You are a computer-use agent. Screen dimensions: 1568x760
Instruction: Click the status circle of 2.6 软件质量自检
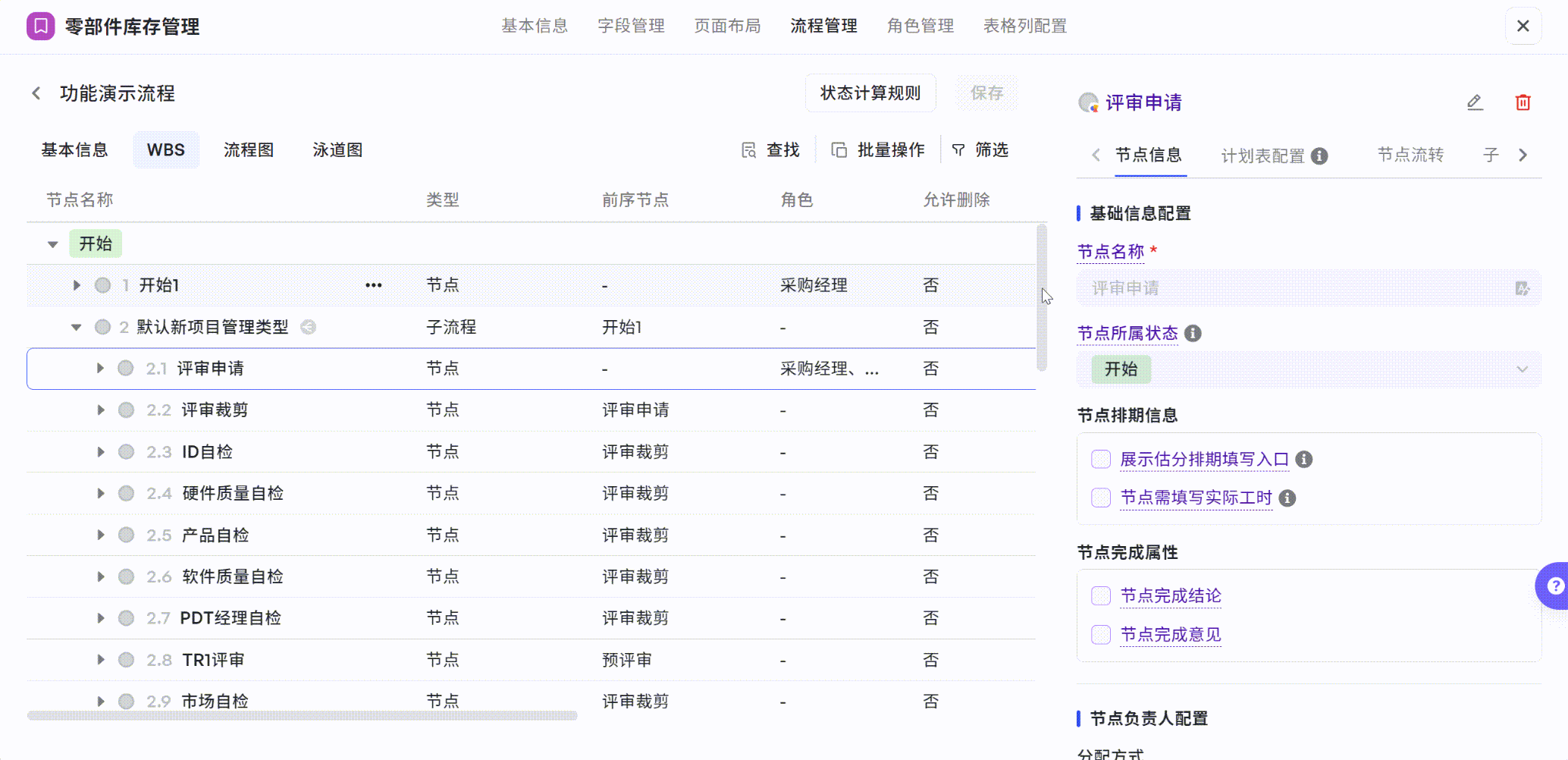tap(126, 576)
